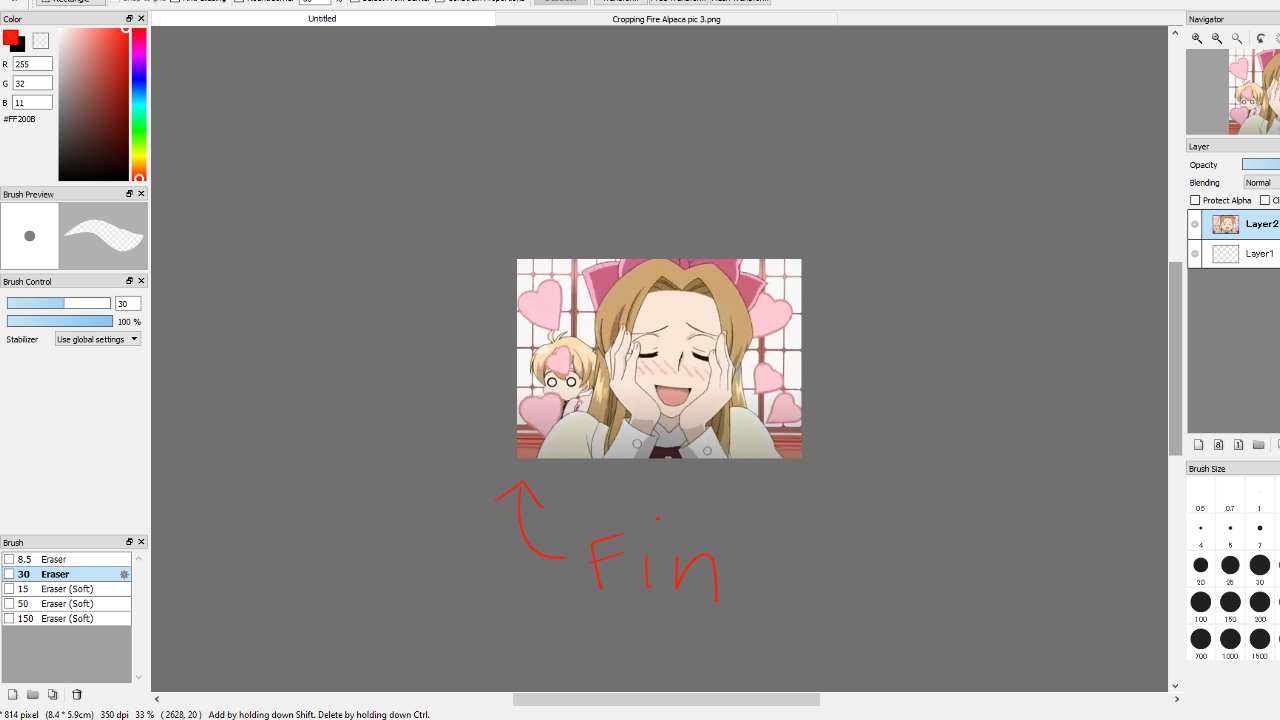Select the 150 Eraser (Soft) brush
The width and height of the screenshot is (1280, 720).
coord(67,619)
